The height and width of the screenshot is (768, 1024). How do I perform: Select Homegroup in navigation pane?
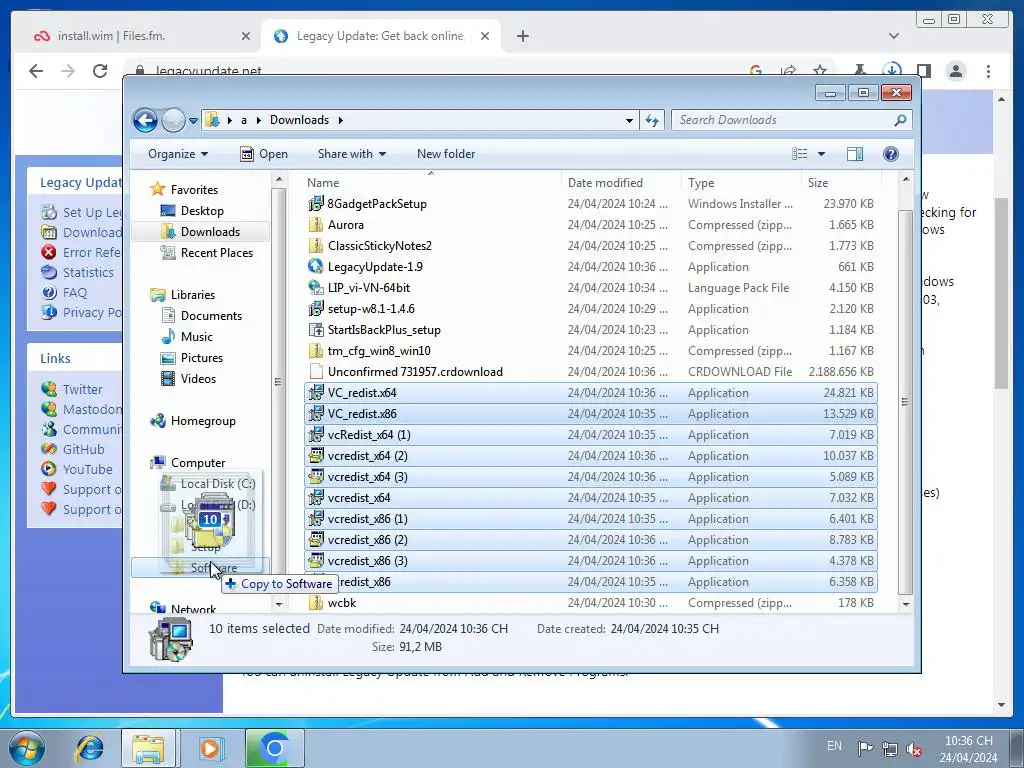pos(202,421)
